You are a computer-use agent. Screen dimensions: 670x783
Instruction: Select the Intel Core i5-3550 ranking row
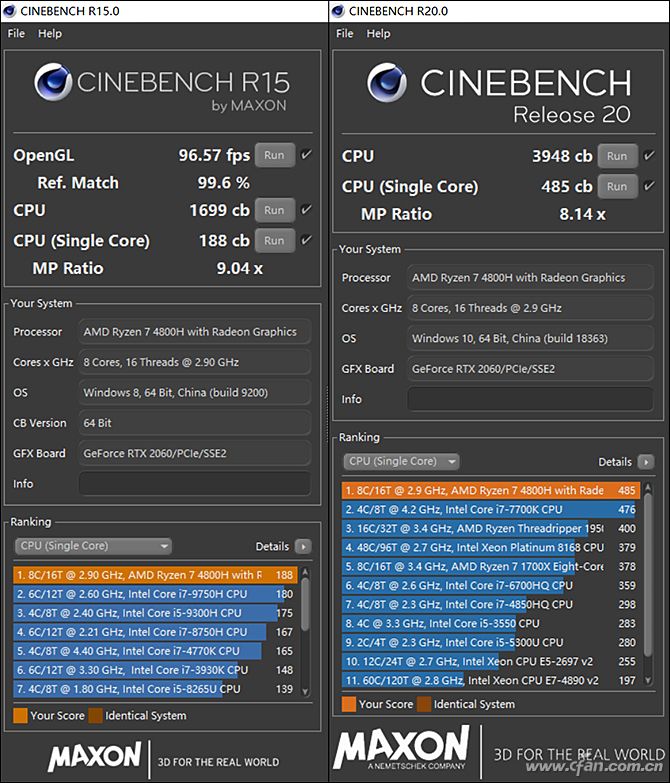pos(491,623)
